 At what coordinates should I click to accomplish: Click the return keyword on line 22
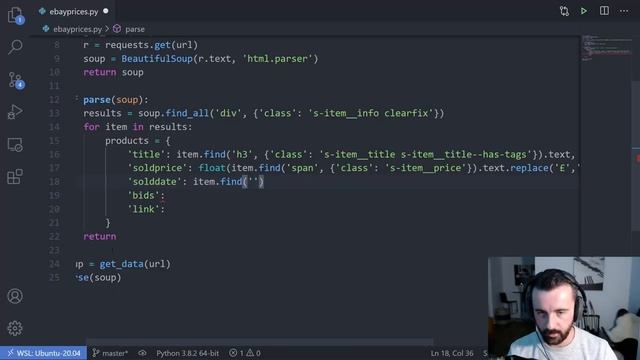[x=100, y=237]
